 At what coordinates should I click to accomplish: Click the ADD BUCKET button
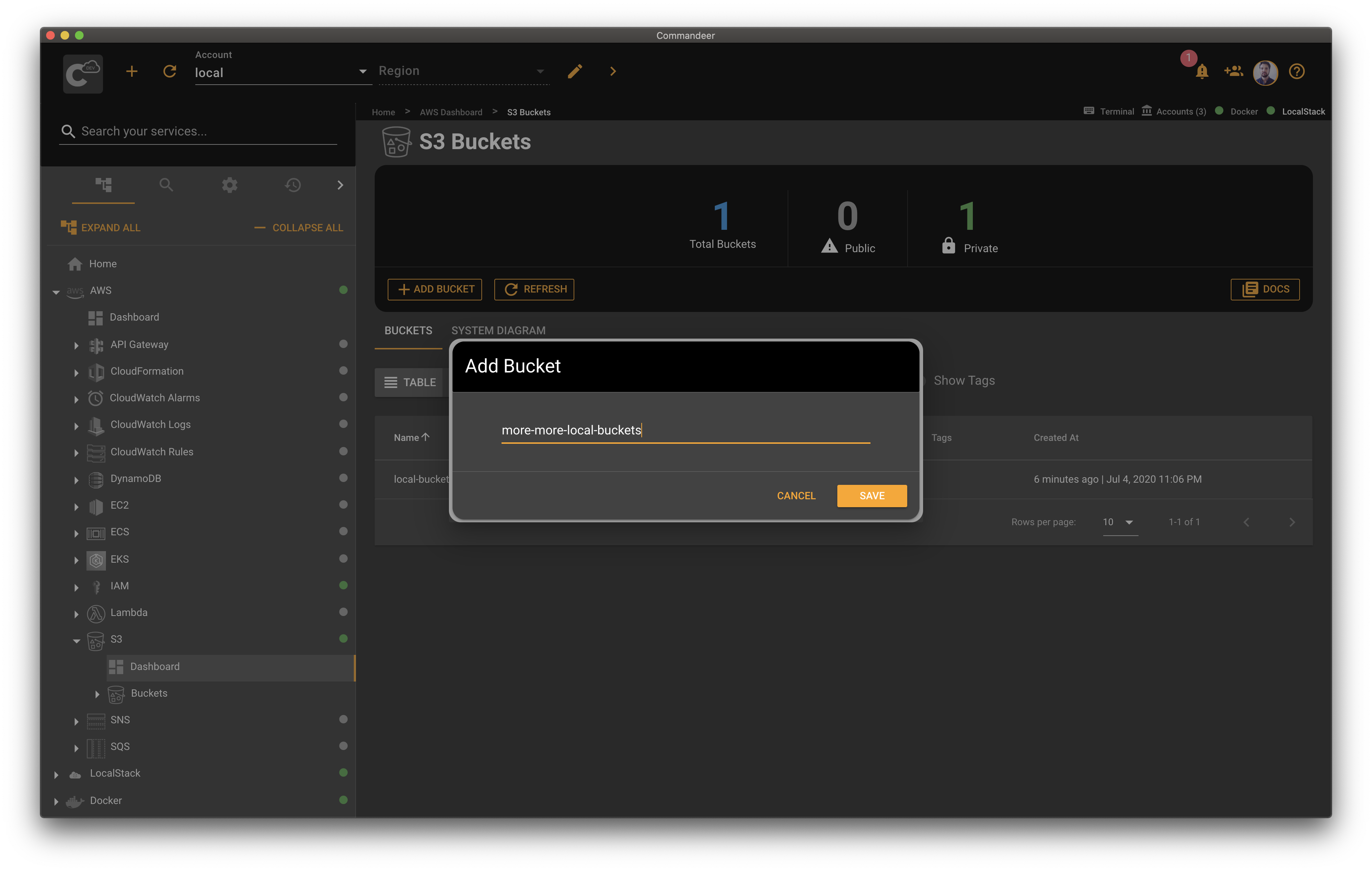coord(435,289)
